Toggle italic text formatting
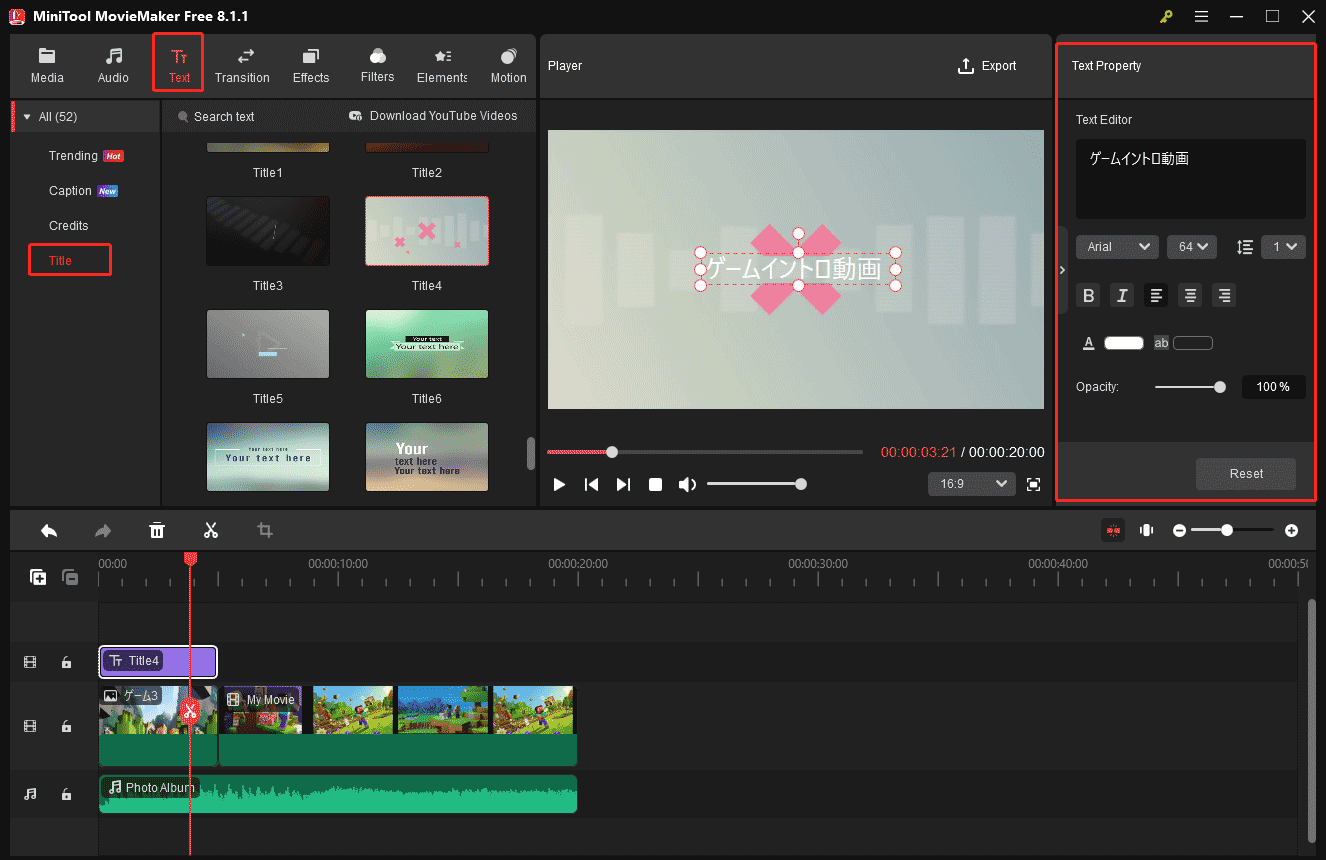Viewport: 1326px width, 860px height. pos(1122,295)
